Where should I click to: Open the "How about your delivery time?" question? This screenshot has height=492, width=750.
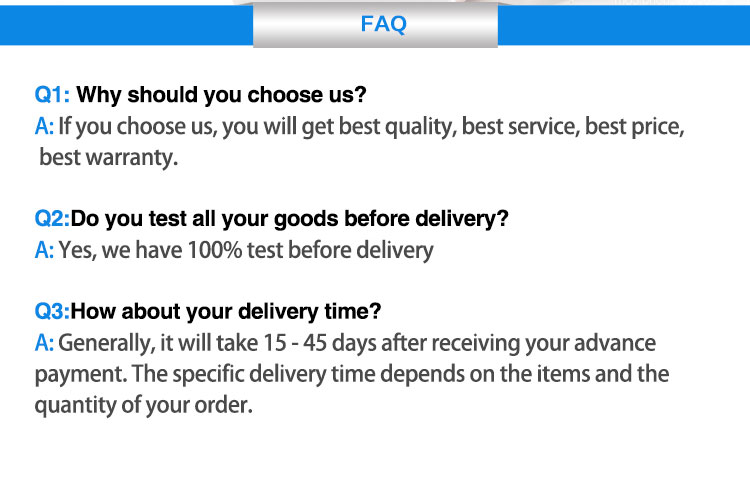226,311
